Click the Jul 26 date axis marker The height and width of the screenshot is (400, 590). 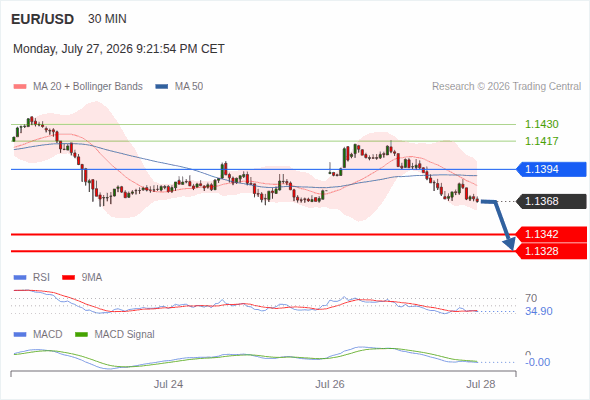(x=330, y=384)
